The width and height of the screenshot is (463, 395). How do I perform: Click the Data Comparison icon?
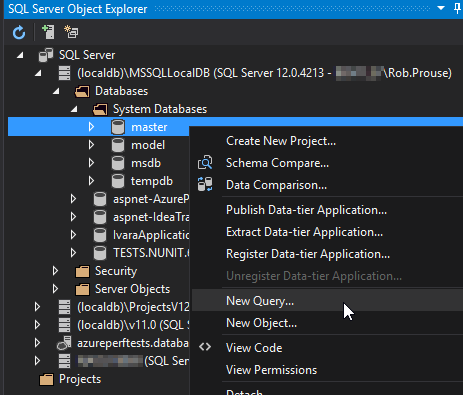tap(205, 184)
